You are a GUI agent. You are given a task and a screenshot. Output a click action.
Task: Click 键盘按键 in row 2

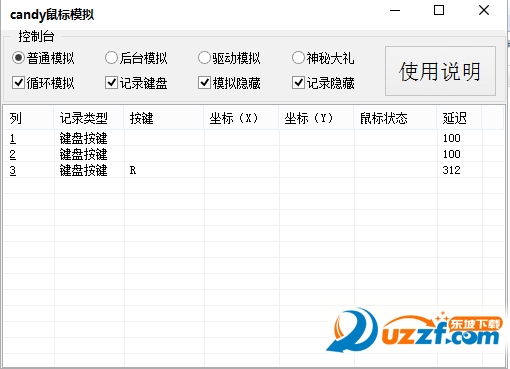pos(83,154)
